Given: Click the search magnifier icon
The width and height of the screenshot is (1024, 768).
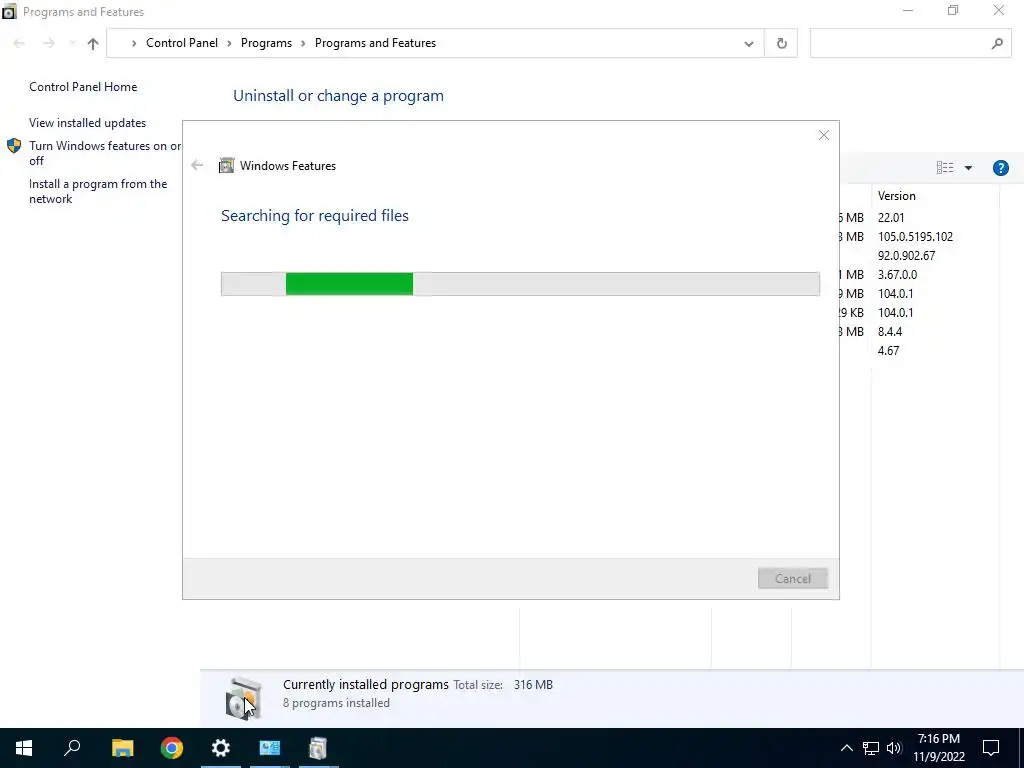Looking at the screenshot, I should click(997, 44).
